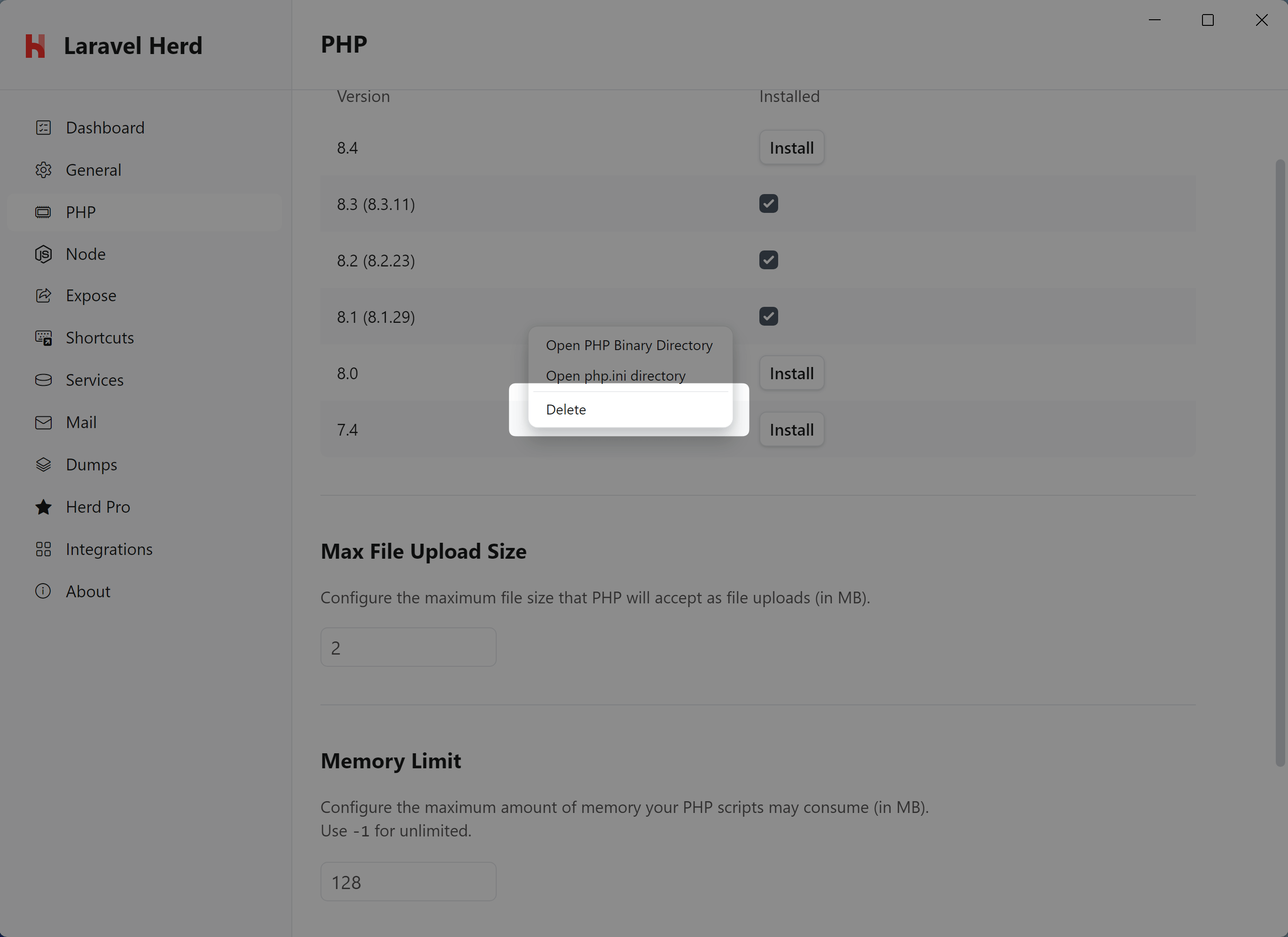The height and width of the screenshot is (937, 1288).
Task: Install PHP version 7.4
Action: pos(791,429)
